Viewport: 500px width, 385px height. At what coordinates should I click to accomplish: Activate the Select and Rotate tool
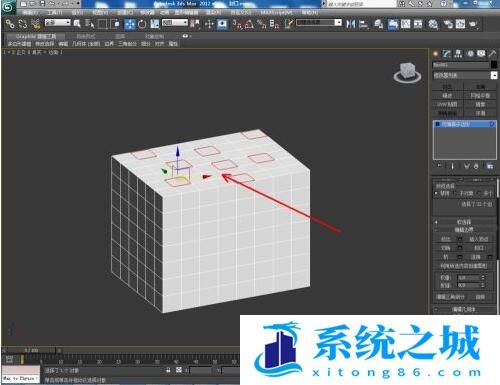[142, 24]
